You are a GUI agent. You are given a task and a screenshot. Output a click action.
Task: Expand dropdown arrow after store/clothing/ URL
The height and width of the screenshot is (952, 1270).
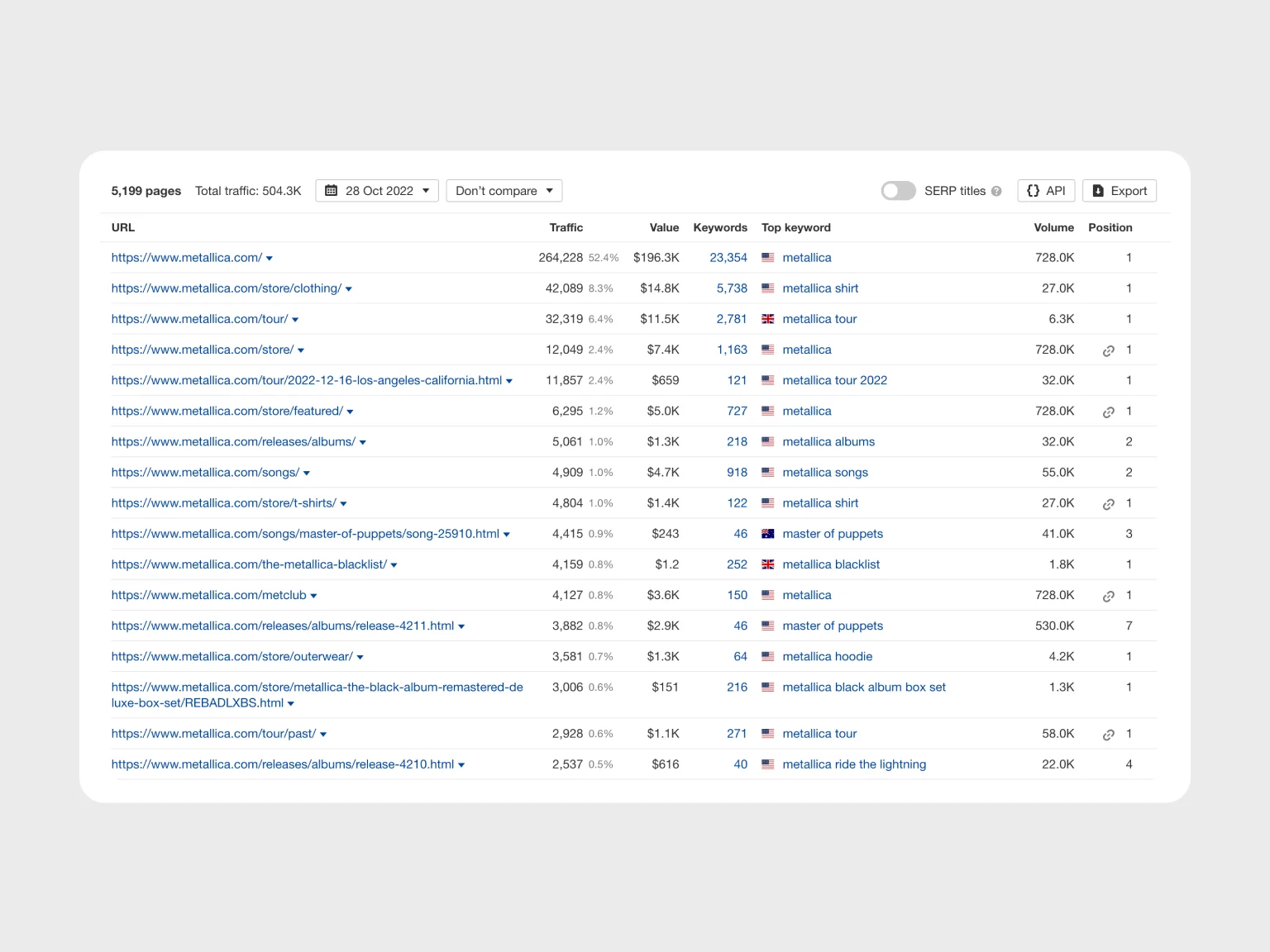[349, 289]
